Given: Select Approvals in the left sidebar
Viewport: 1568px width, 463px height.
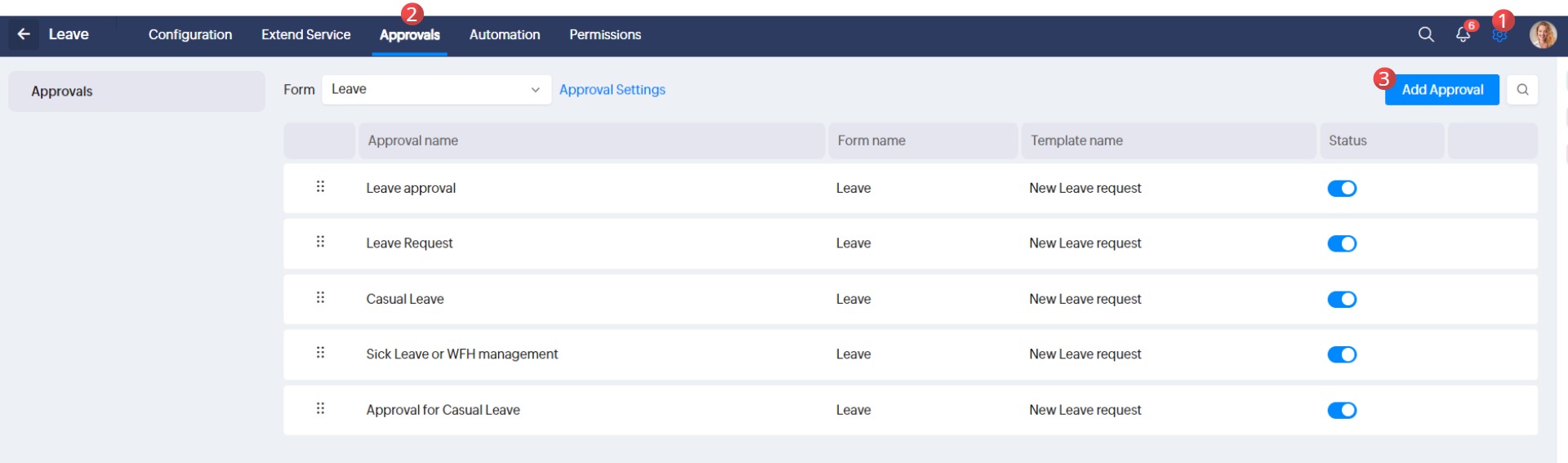Looking at the screenshot, I should pos(136,91).
